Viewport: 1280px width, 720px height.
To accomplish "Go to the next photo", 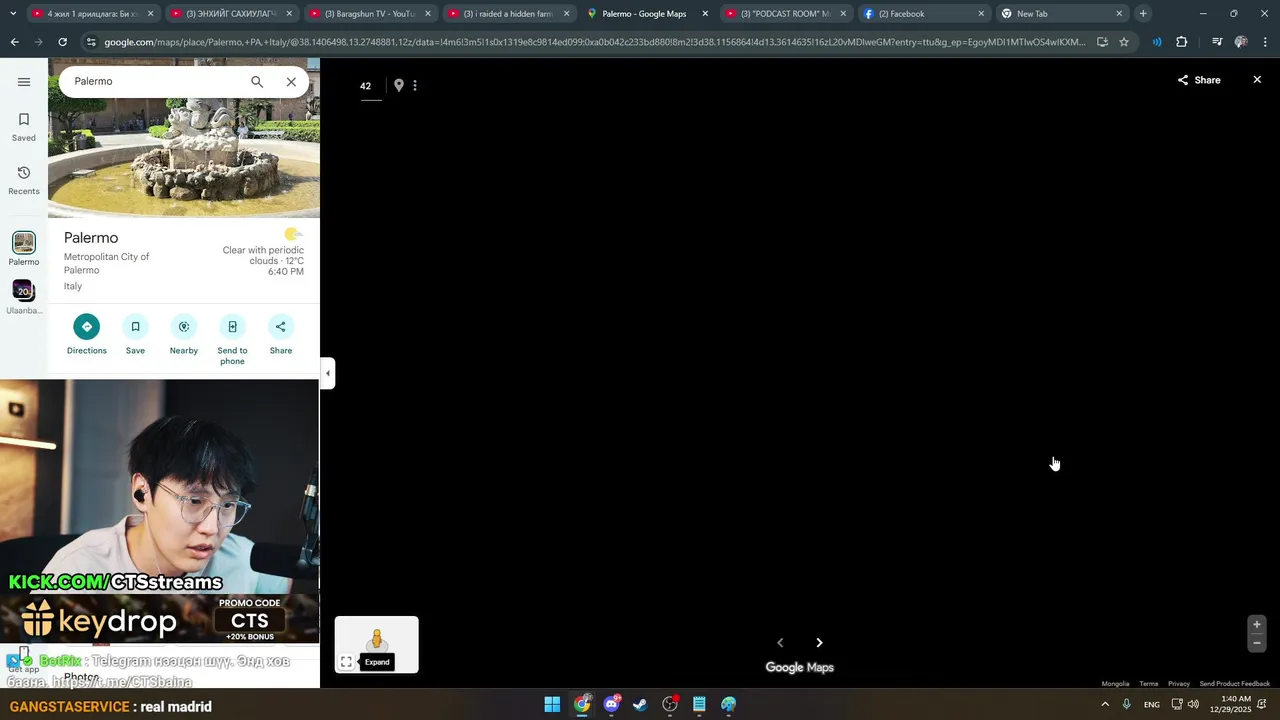I will point(819,643).
